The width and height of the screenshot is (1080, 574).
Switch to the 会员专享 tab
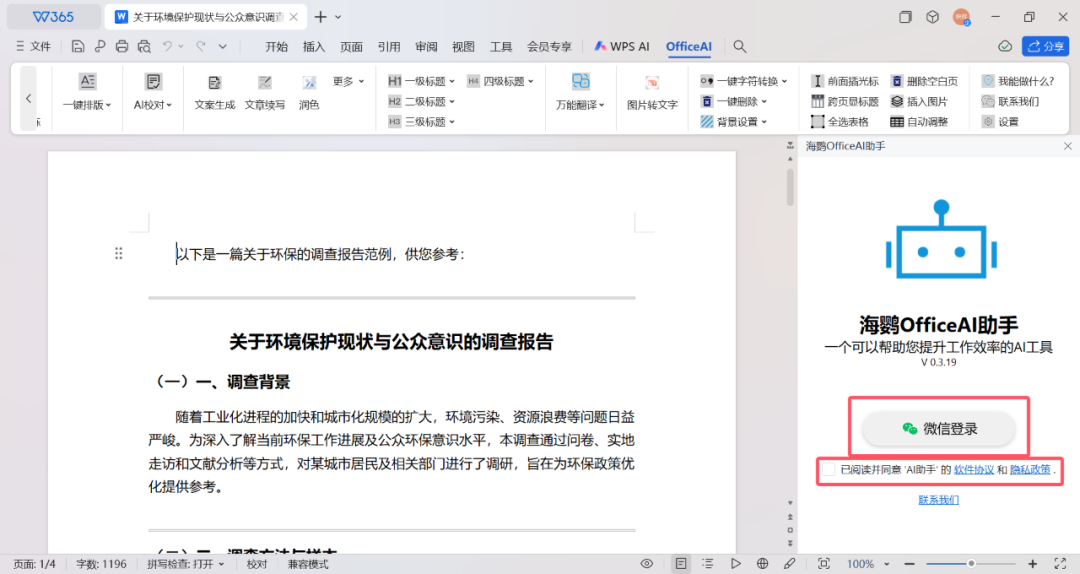coord(549,46)
